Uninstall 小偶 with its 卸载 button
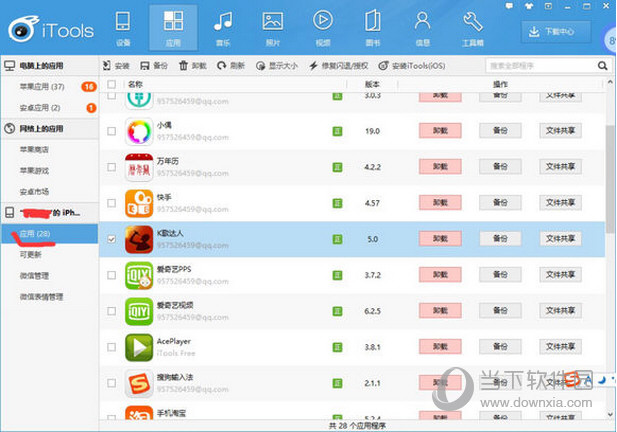 [x=440, y=131]
